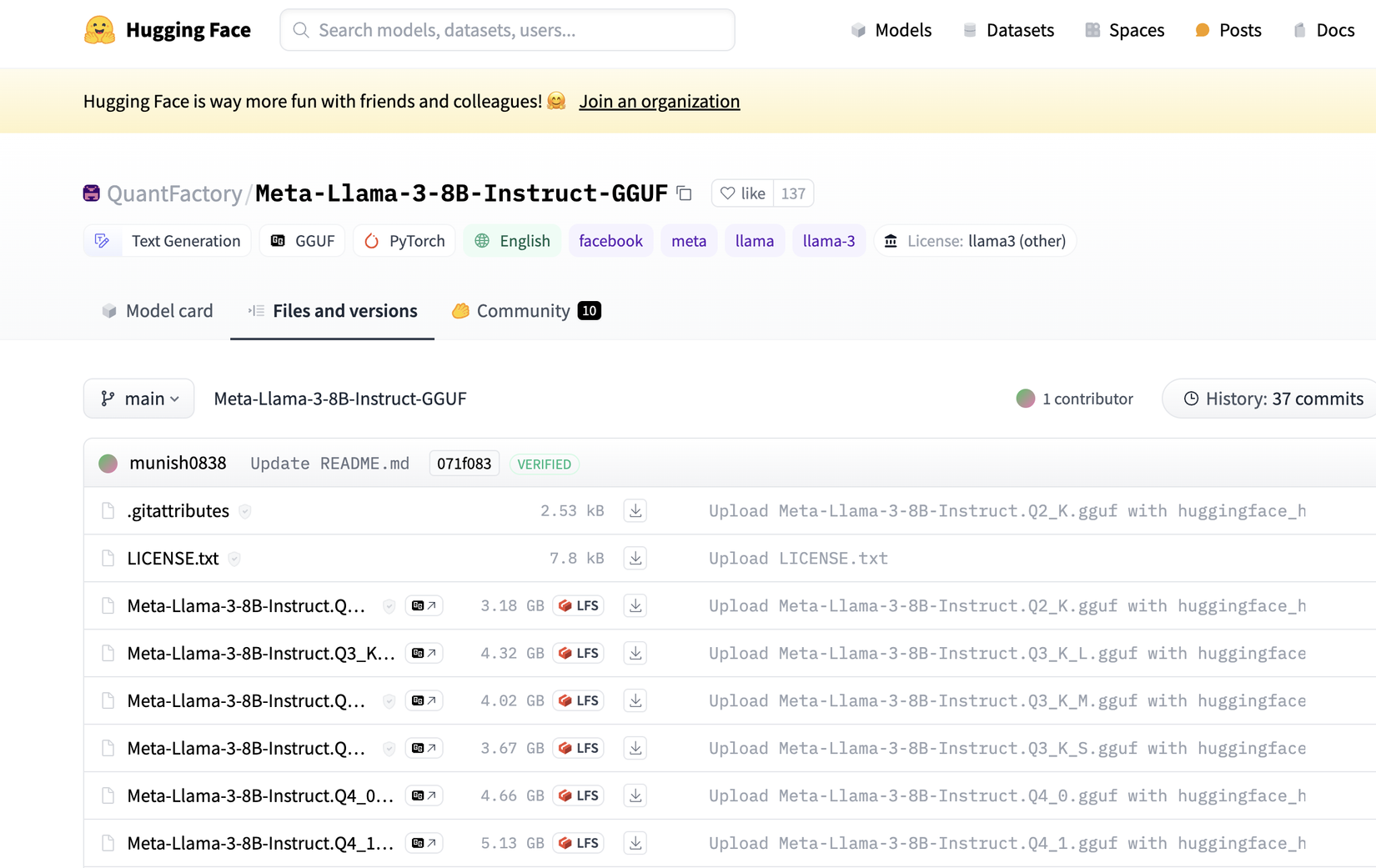Click the LFS badge on the 3.18 GB file
1376x868 pixels.
coord(578,605)
